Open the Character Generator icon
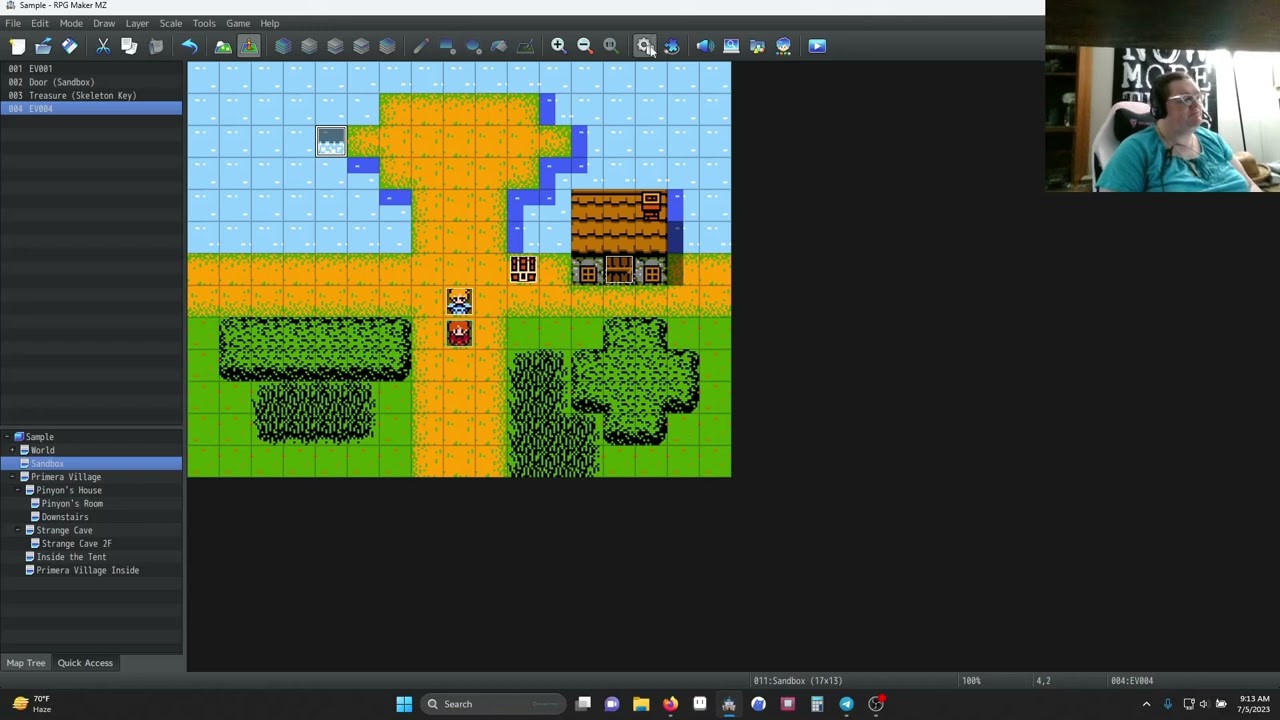Screen dimensions: 1280x720 [x=783, y=46]
